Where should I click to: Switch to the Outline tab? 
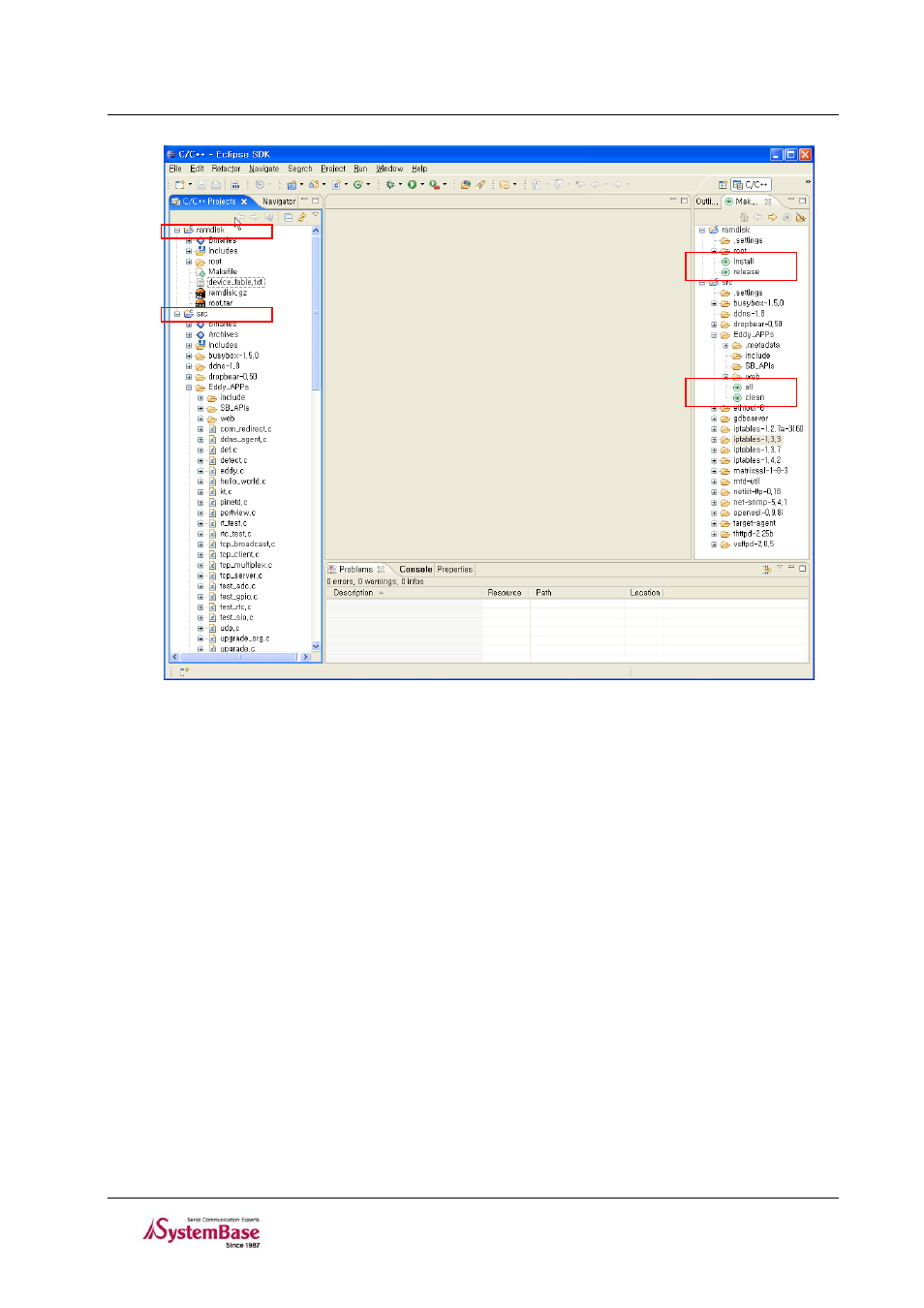click(707, 202)
